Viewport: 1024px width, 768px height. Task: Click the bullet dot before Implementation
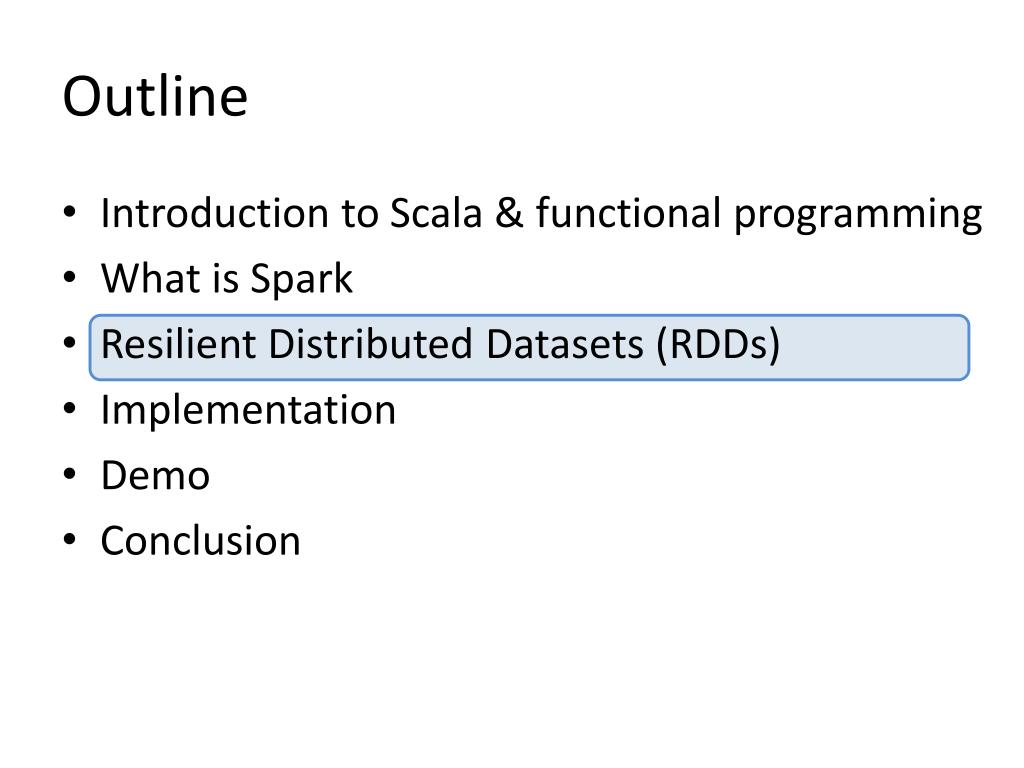point(70,408)
